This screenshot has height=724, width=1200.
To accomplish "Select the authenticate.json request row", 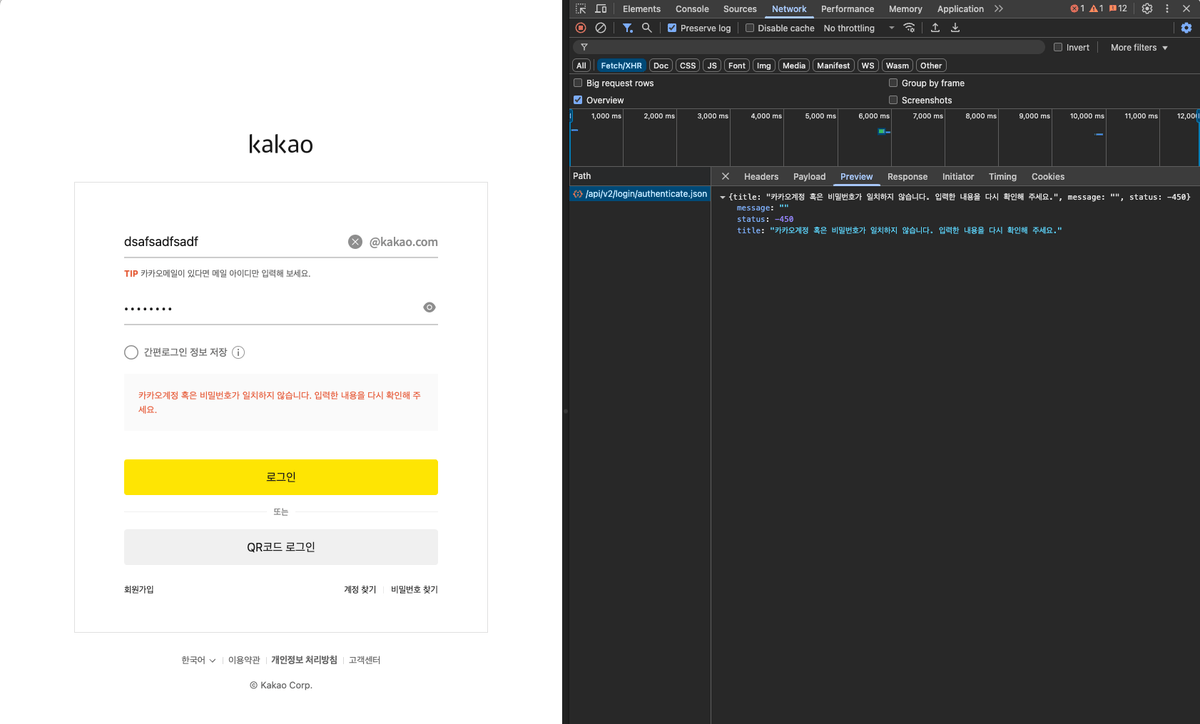I will [640, 194].
